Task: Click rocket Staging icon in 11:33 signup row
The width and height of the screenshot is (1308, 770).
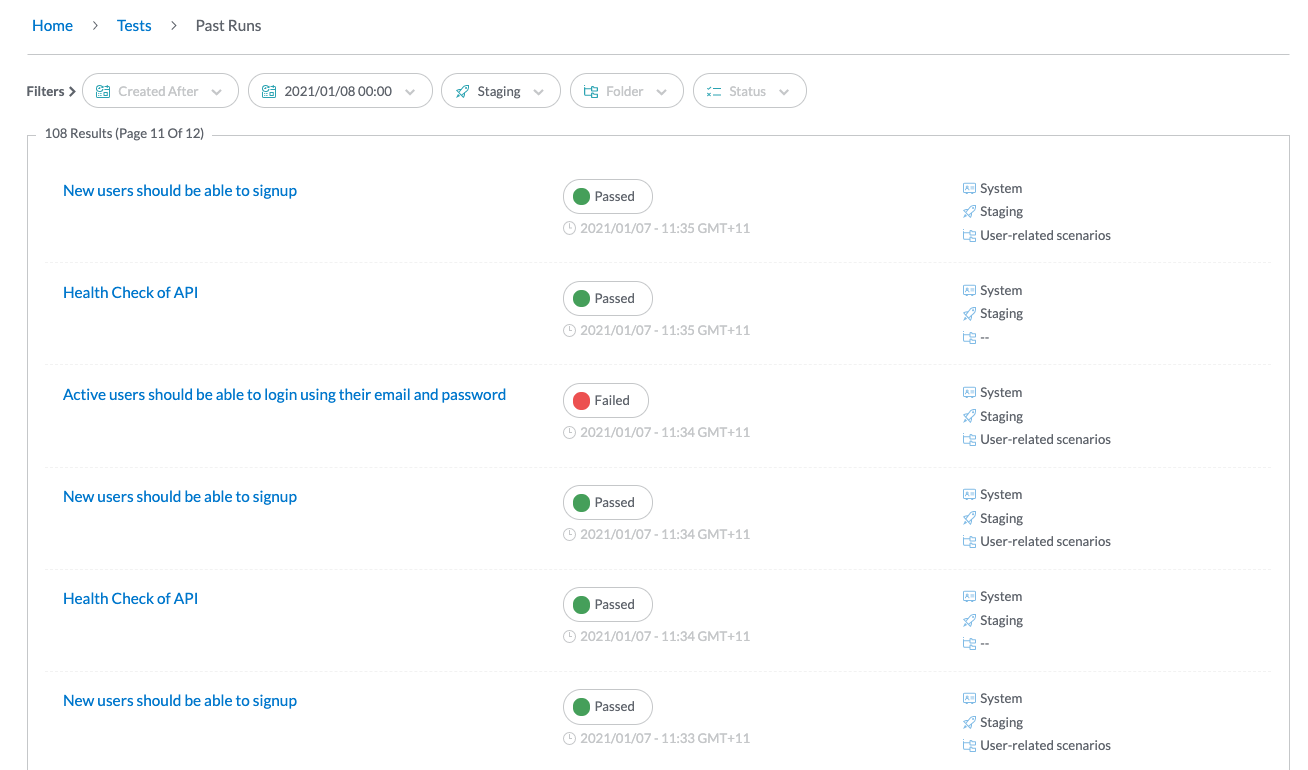Action: click(x=969, y=722)
